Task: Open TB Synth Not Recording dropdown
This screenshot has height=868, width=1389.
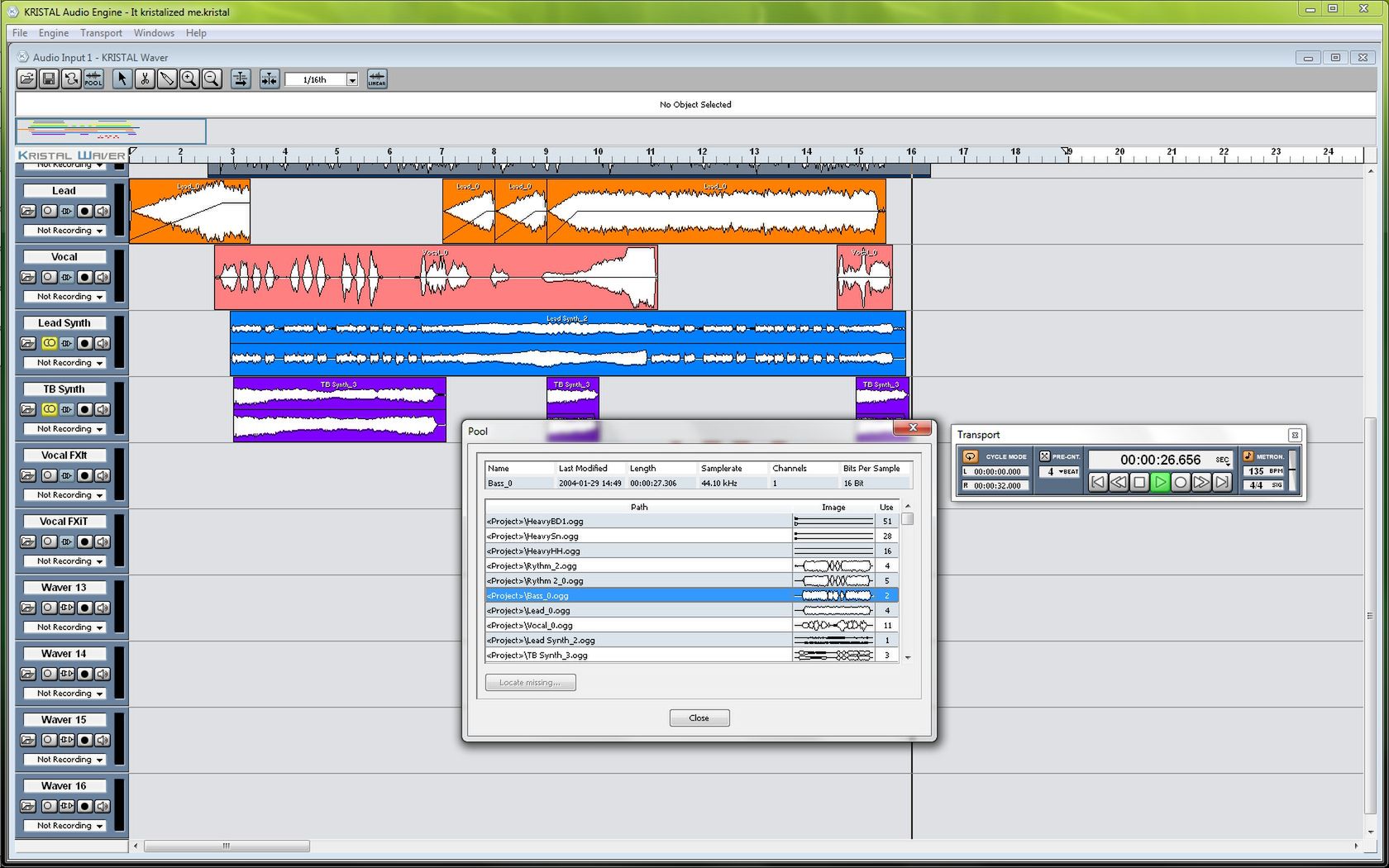Action: coord(65,429)
